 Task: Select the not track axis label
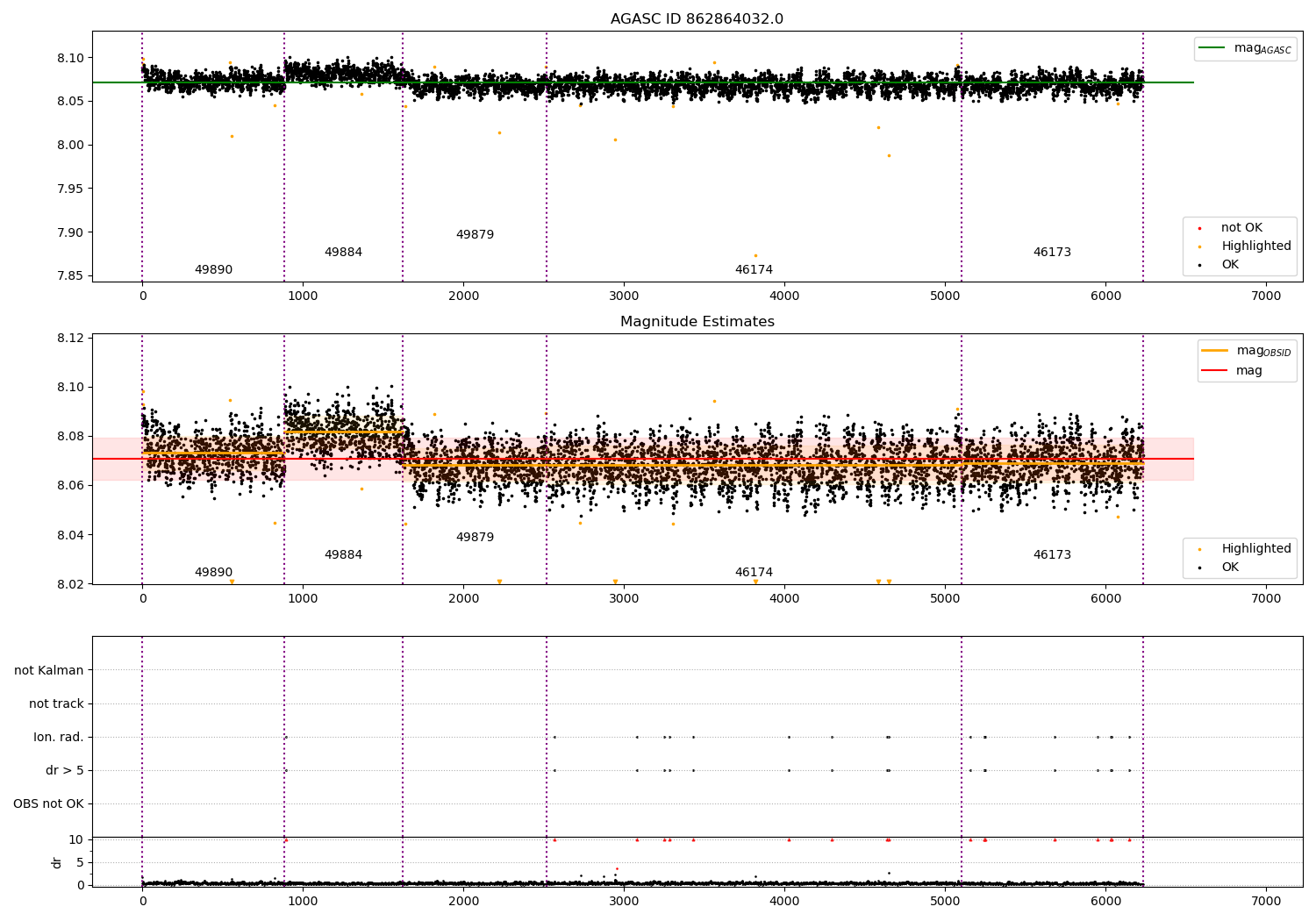(x=56, y=704)
